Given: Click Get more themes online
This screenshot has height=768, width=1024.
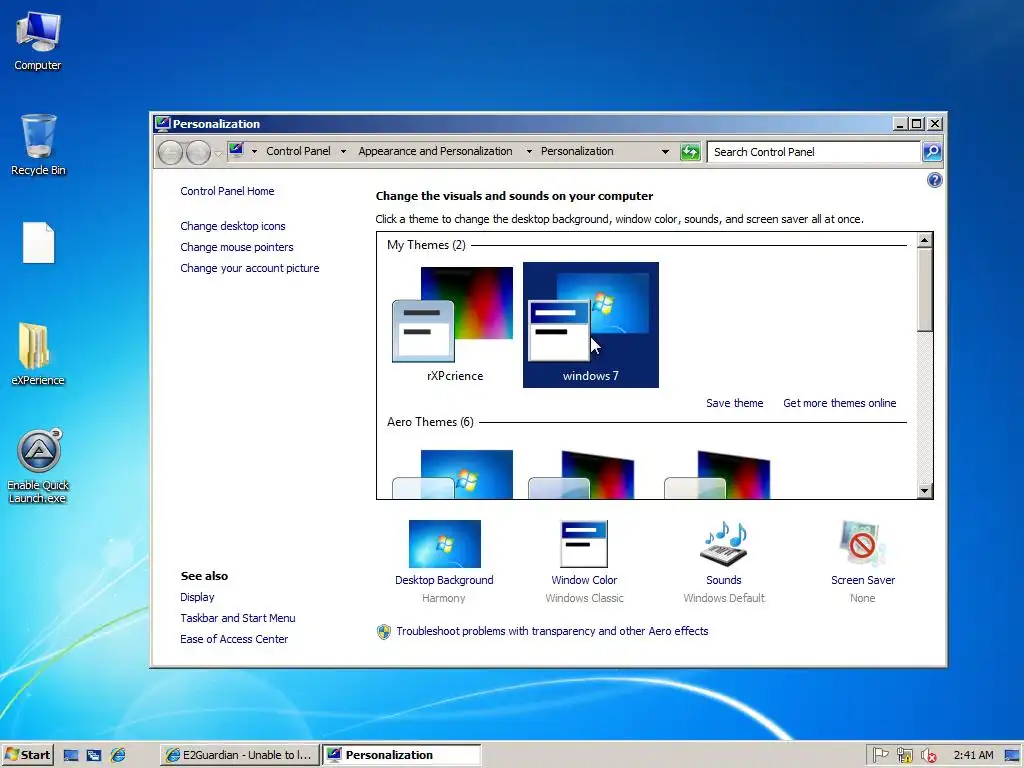Looking at the screenshot, I should [x=839, y=403].
